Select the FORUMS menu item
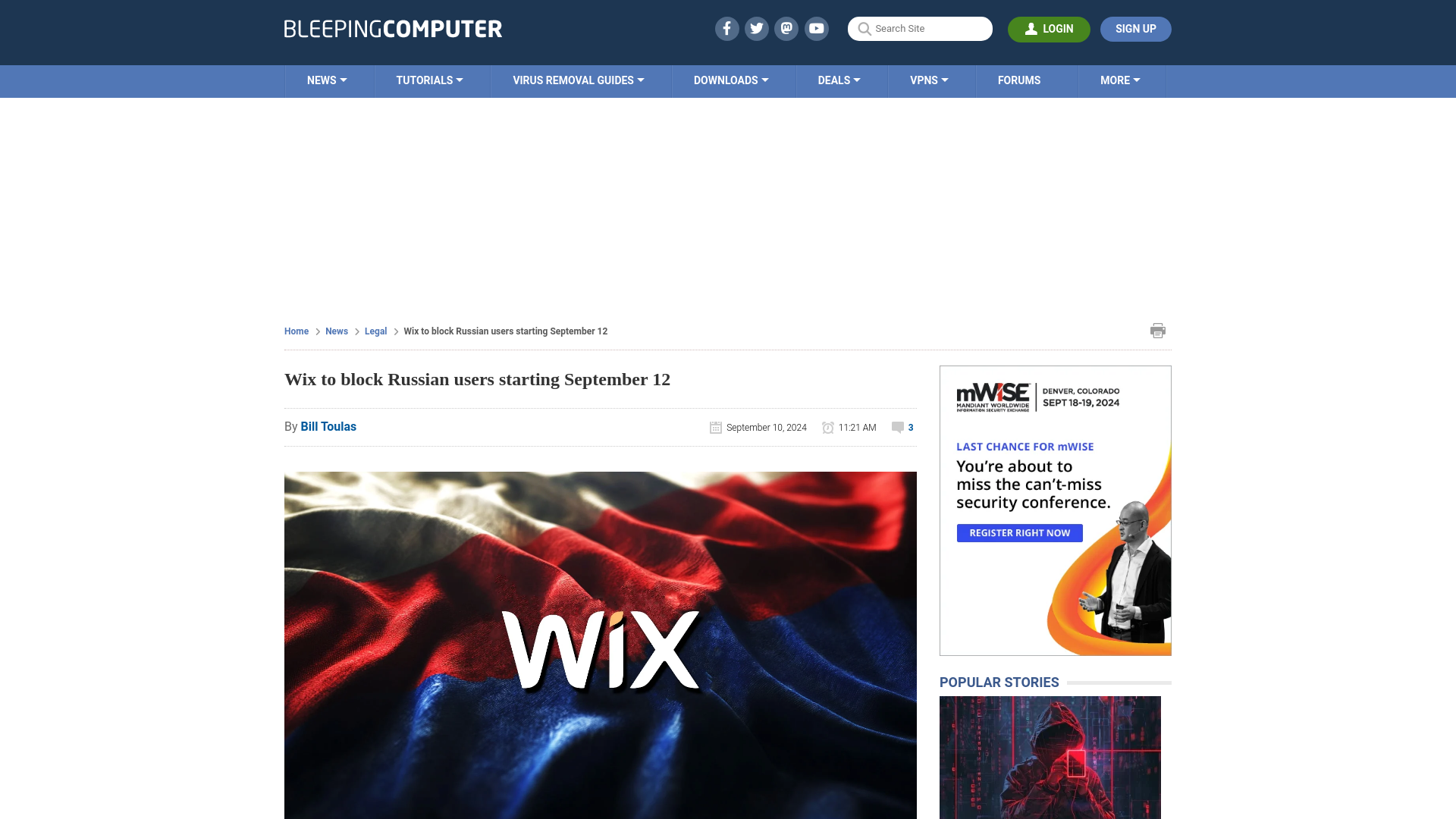 [1019, 80]
